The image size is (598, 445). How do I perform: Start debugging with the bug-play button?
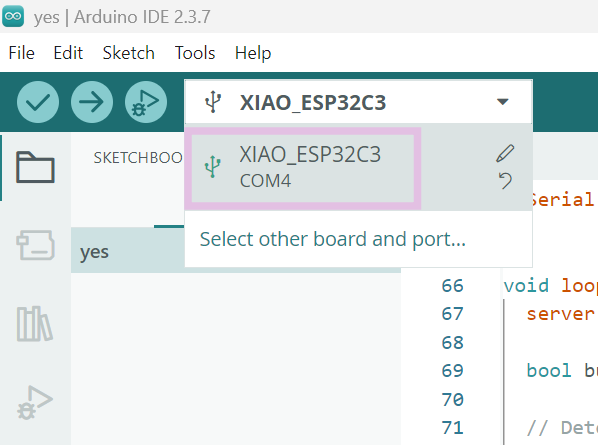(146, 102)
